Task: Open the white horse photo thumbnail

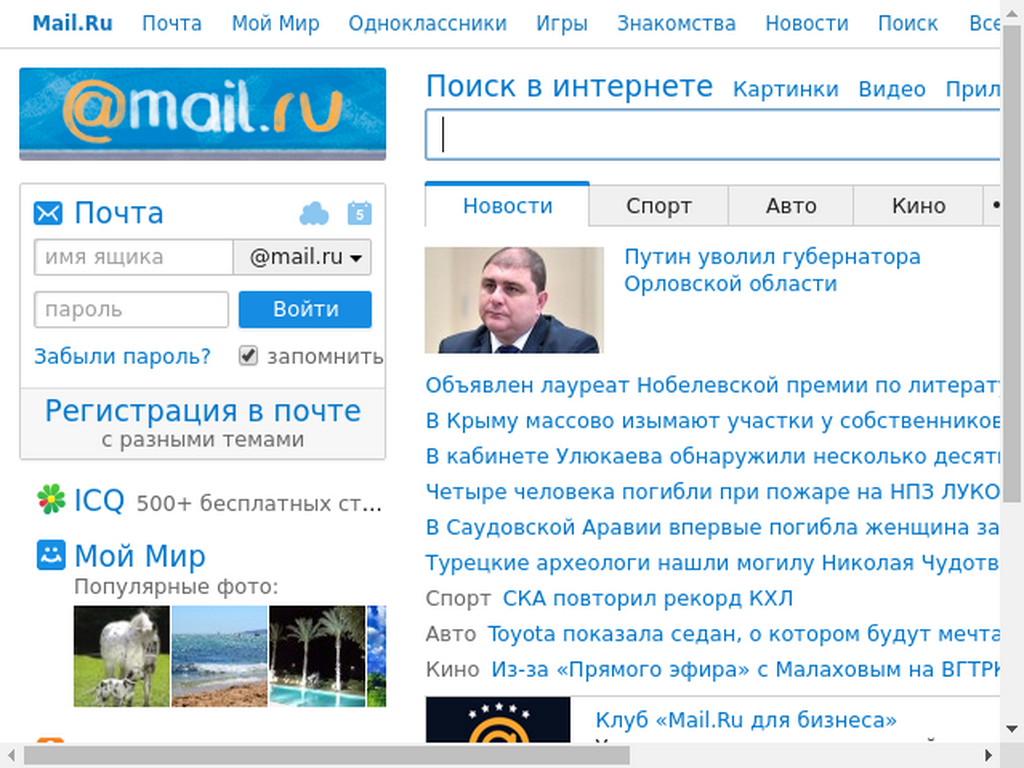Action: tap(121, 656)
